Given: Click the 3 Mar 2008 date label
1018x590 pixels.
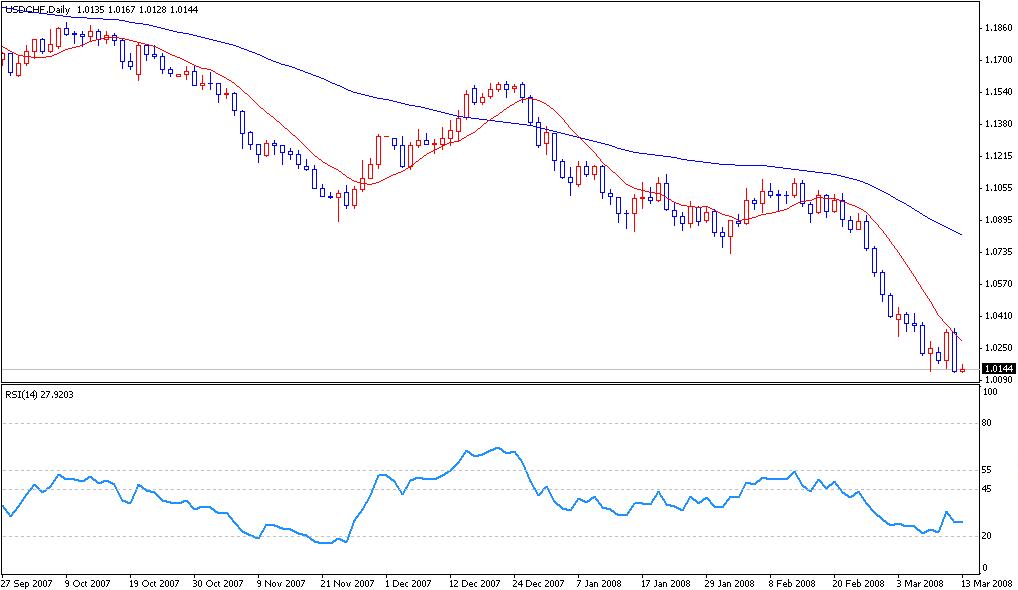Looking at the screenshot, I should click(x=920, y=584).
